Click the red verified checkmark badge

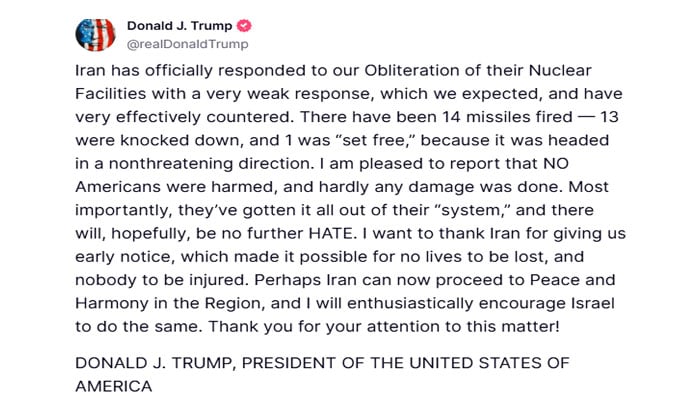pos(244,26)
